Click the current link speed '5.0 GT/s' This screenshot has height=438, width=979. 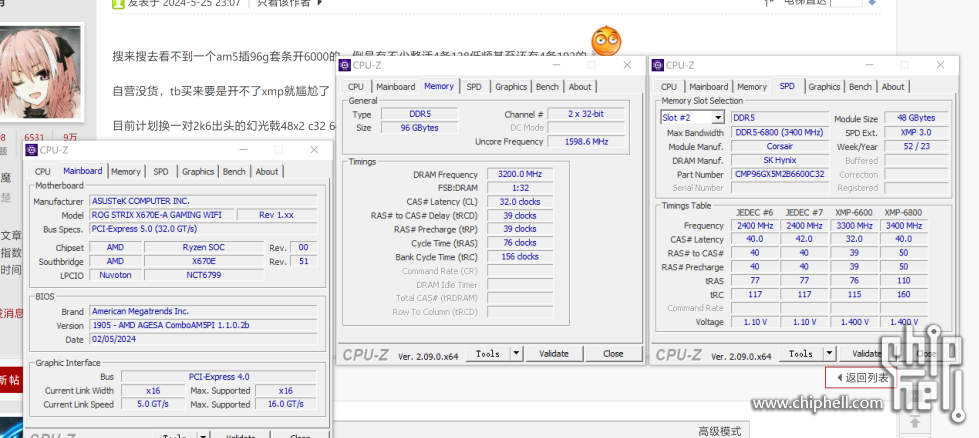click(x=153, y=404)
